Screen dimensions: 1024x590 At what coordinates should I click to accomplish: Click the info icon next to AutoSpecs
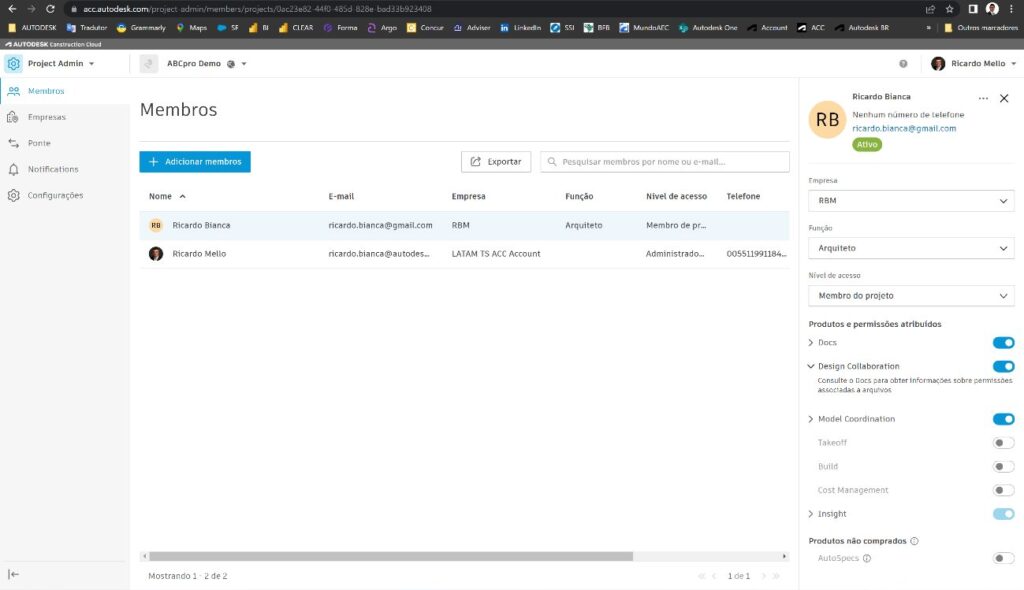[867, 558]
